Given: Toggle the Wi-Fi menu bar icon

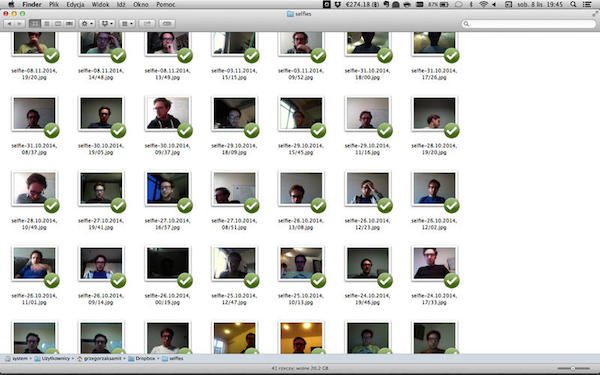Looking at the screenshot, I should (484, 5).
